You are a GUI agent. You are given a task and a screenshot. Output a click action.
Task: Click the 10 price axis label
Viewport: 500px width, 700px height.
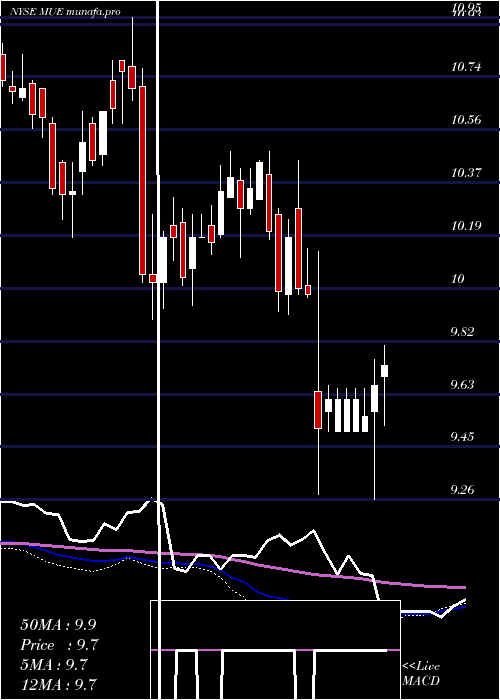point(458,279)
